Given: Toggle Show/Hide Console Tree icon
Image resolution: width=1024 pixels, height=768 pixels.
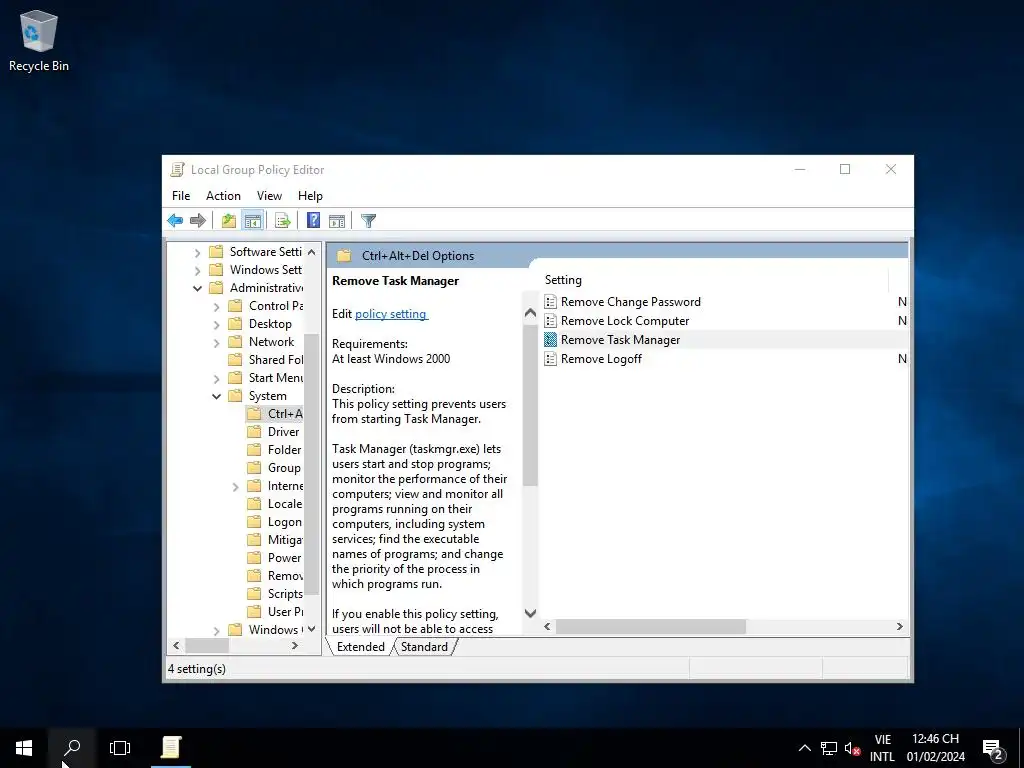Looking at the screenshot, I should pyautogui.click(x=253, y=221).
